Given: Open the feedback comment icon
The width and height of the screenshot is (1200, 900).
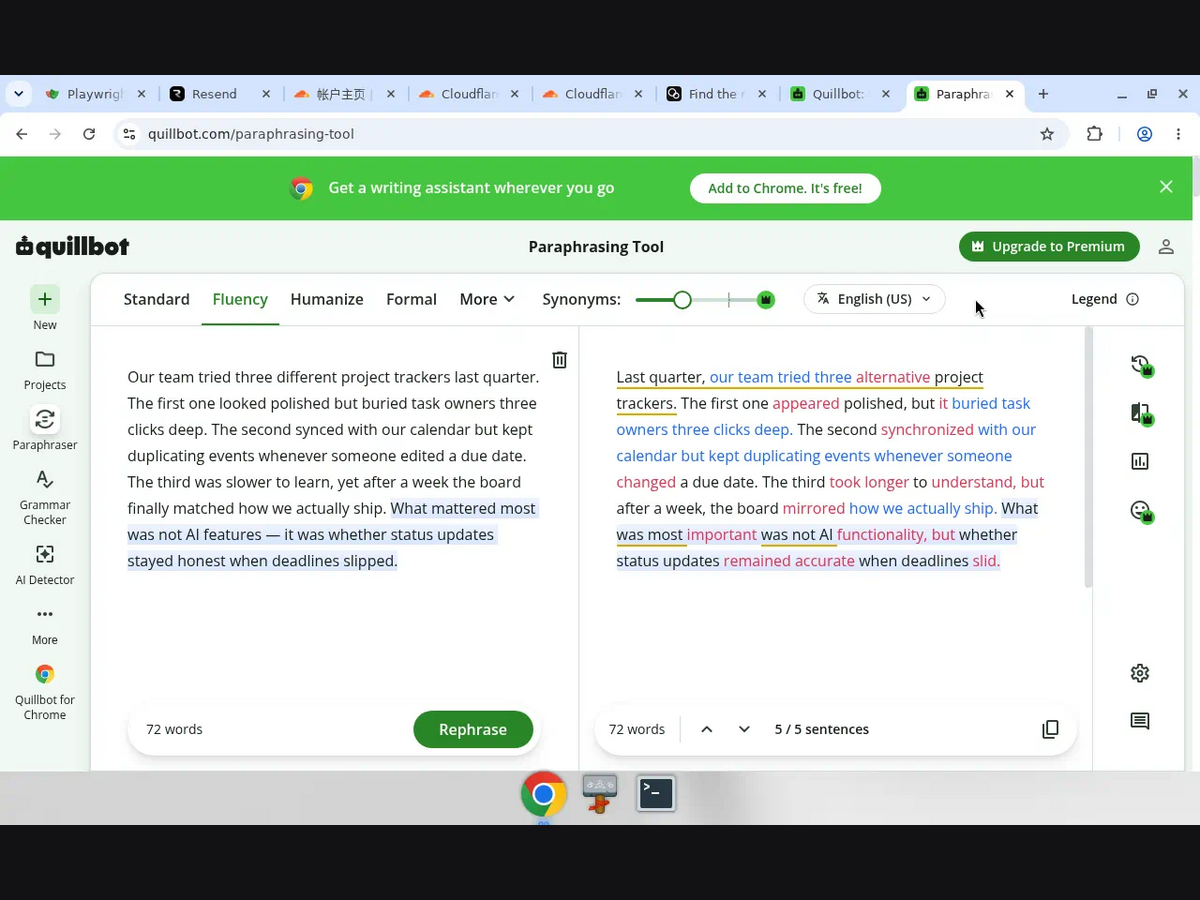Looking at the screenshot, I should 1140,721.
